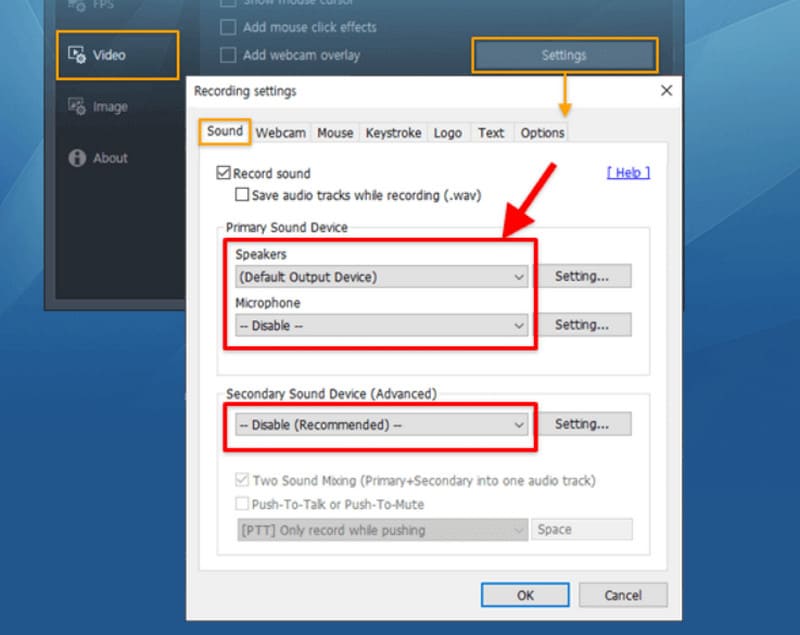The width and height of the screenshot is (800, 635).
Task: Click the Space hotkey input field
Action: point(581,529)
